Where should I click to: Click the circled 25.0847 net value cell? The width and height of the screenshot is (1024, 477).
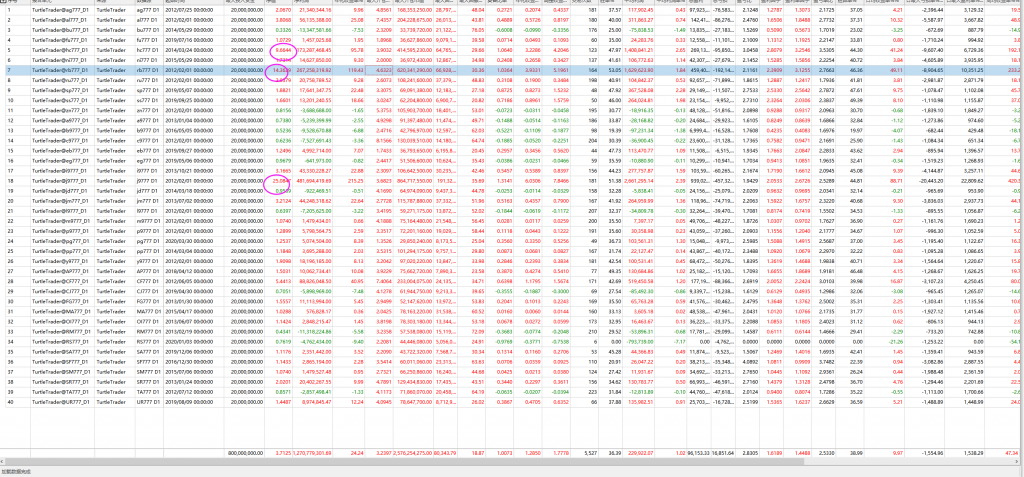282,180
